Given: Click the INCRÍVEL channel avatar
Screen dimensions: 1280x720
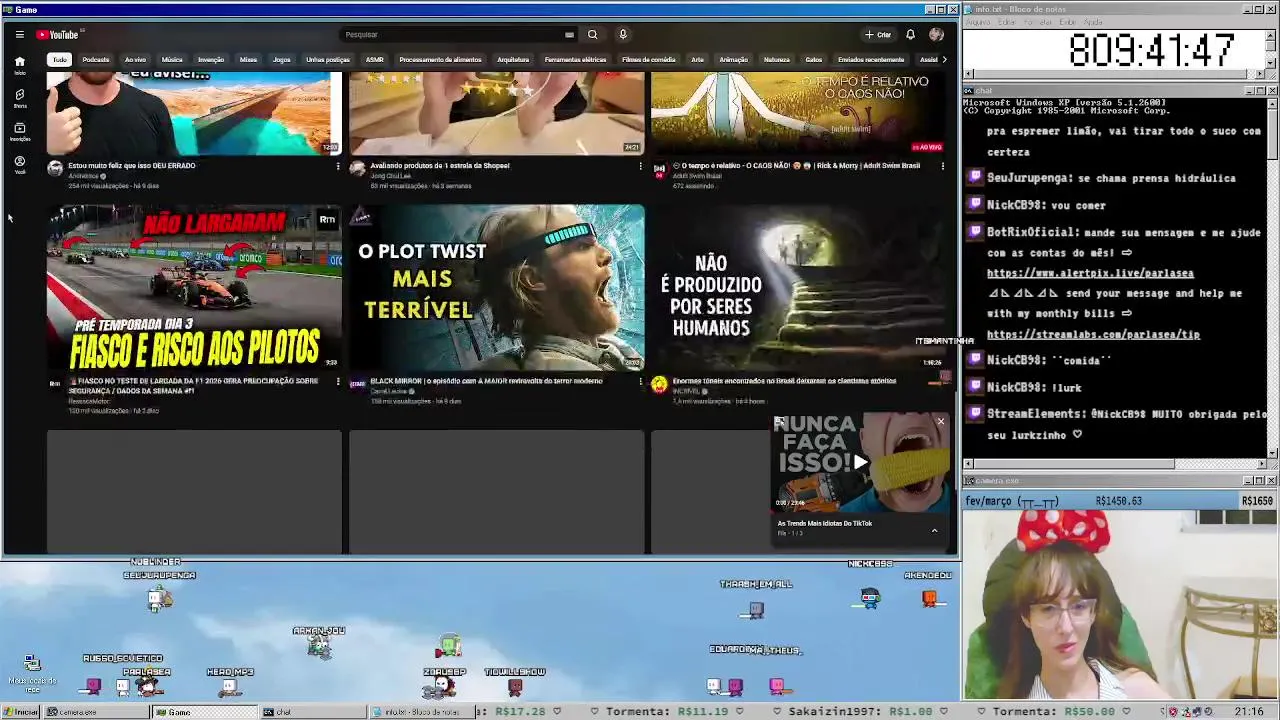Looking at the screenshot, I should point(659,384).
